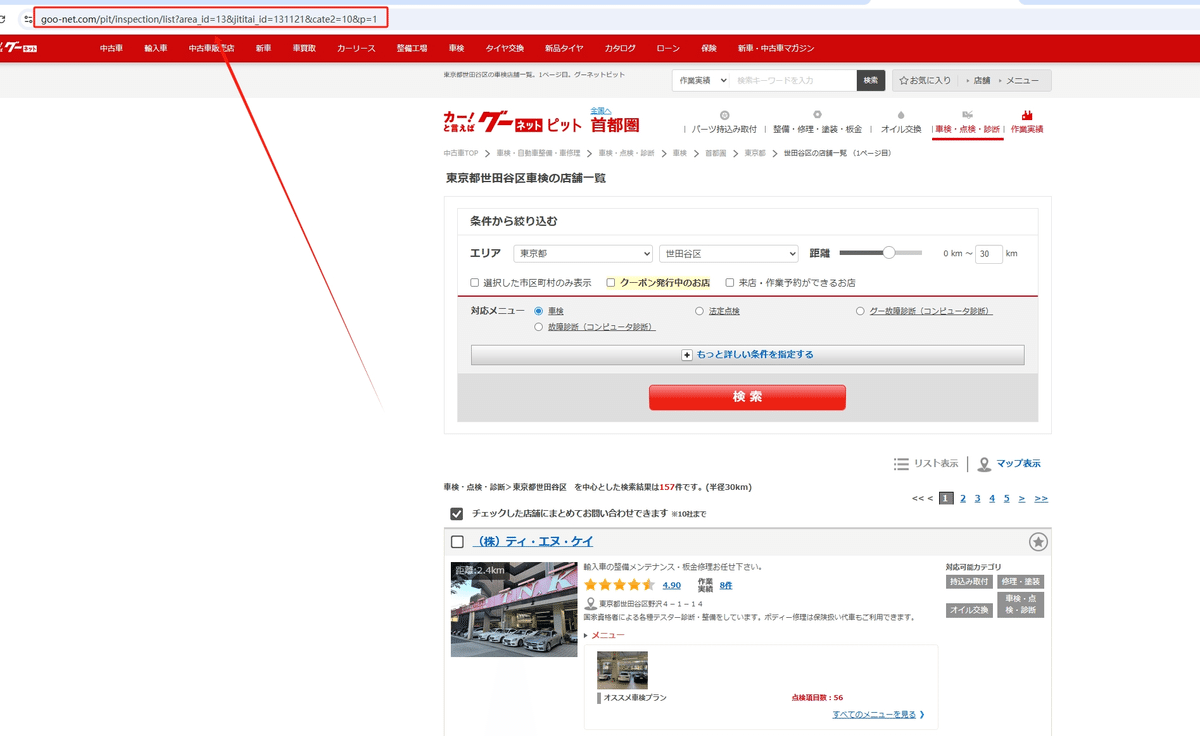Open the 世田谷区 city dropdown
The height and width of the screenshot is (736, 1200).
[729, 254]
